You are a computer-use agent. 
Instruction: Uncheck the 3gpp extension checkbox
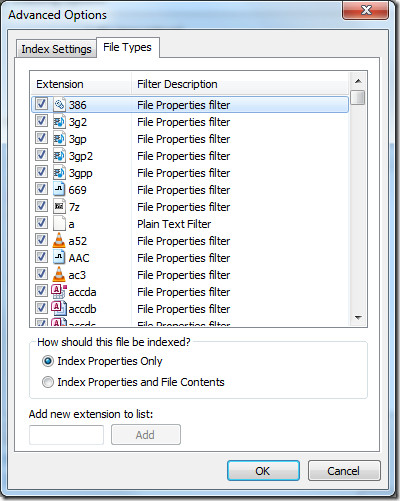(x=41, y=172)
